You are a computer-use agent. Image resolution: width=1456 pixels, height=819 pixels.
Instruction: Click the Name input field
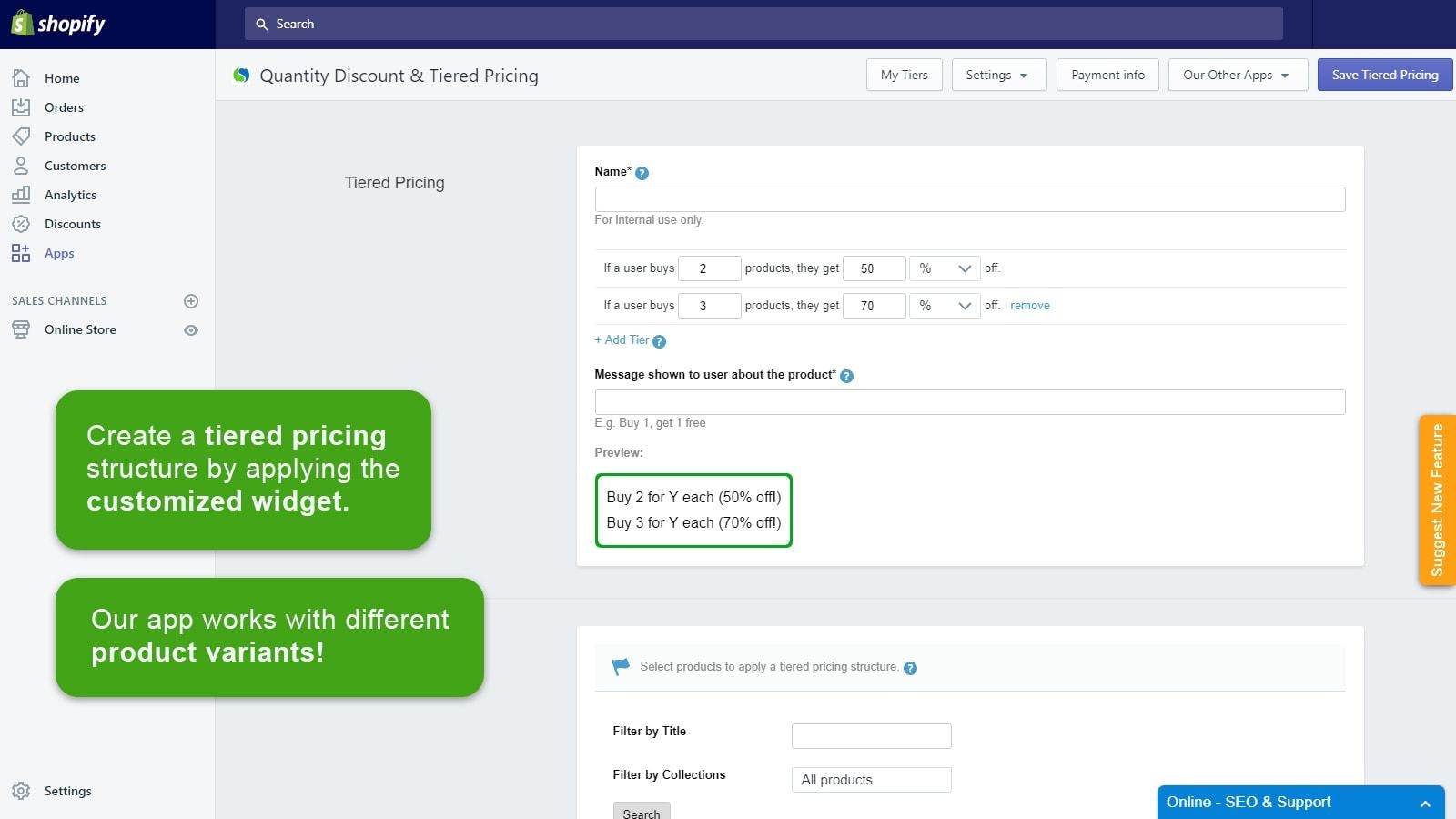[970, 199]
